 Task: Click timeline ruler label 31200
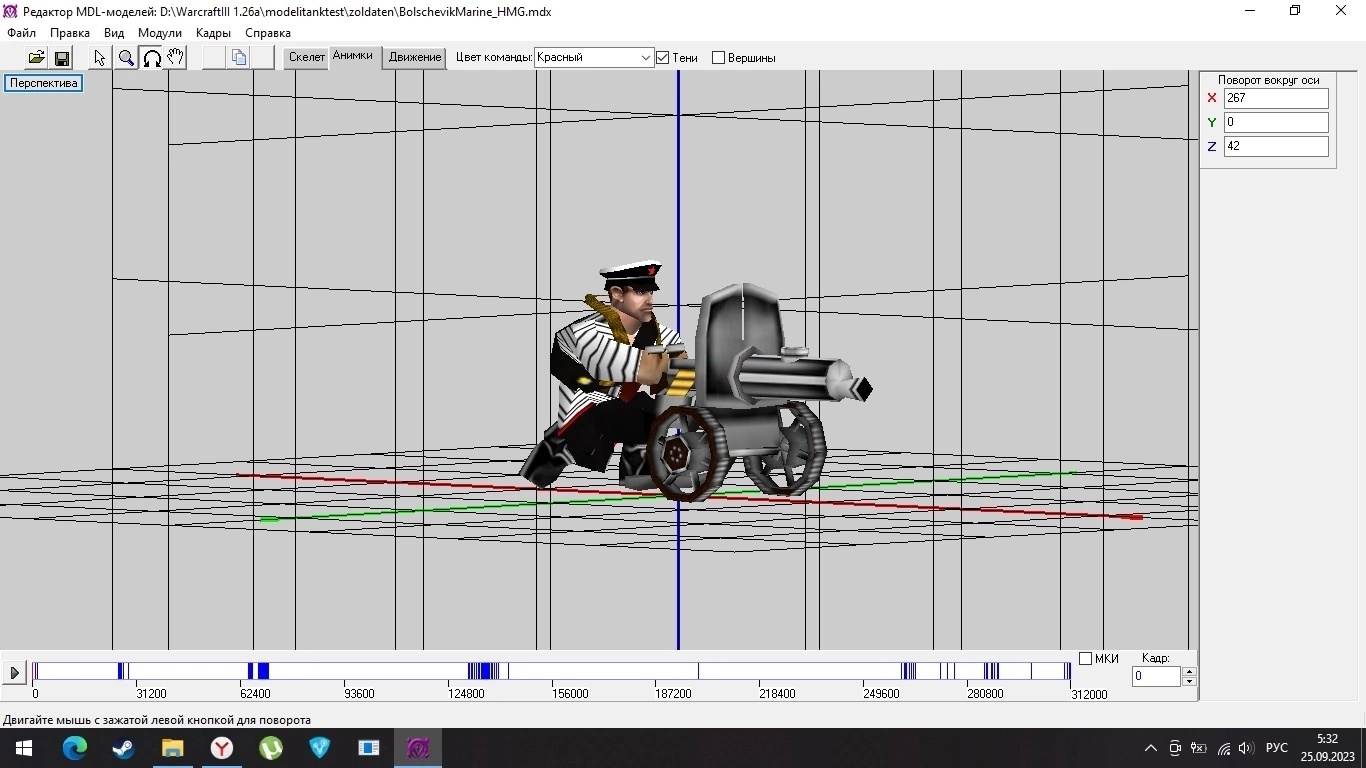(x=151, y=694)
